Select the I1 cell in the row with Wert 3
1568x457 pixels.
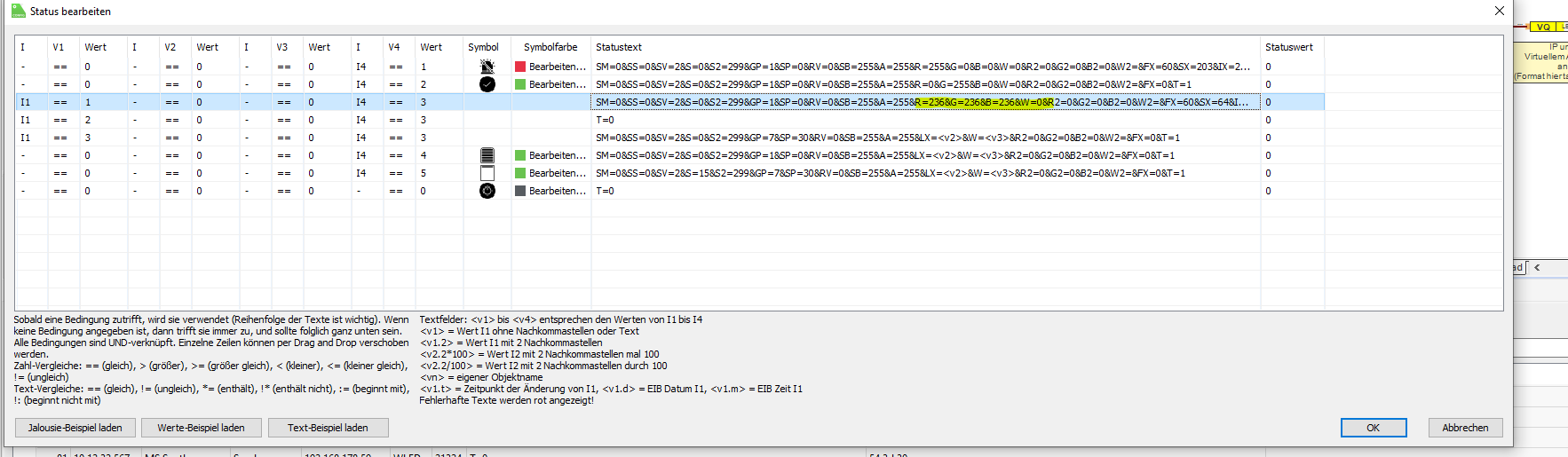click(x=31, y=138)
